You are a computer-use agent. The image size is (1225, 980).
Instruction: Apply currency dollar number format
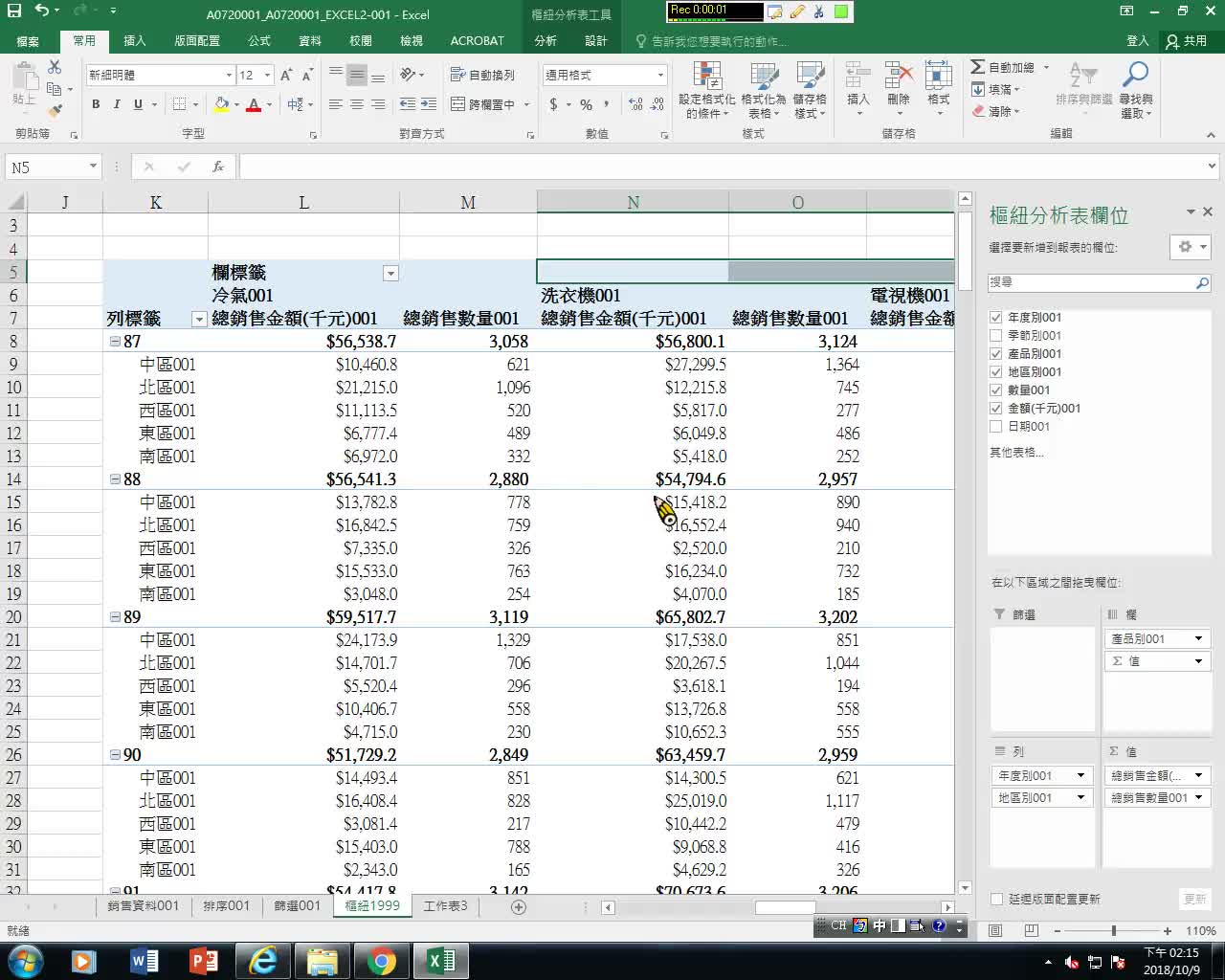(x=553, y=104)
